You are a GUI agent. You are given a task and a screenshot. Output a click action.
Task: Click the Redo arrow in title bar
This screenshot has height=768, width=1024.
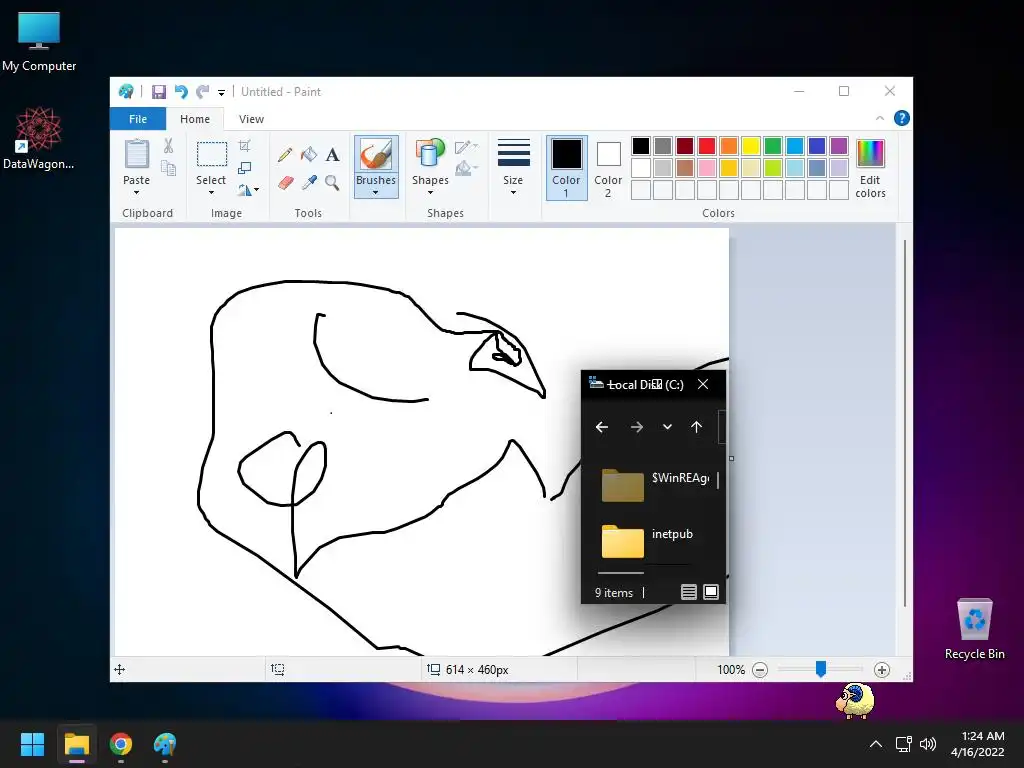[x=203, y=92]
